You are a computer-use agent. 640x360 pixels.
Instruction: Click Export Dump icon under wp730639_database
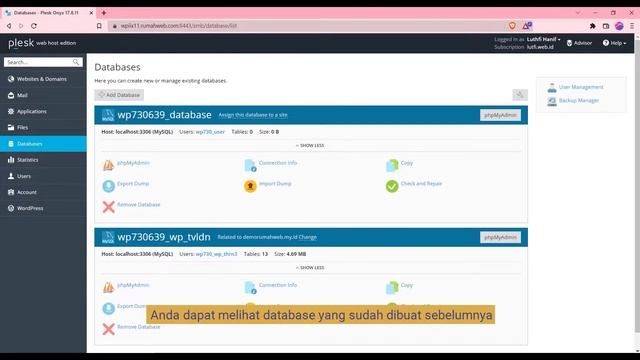click(x=108, y=186)
